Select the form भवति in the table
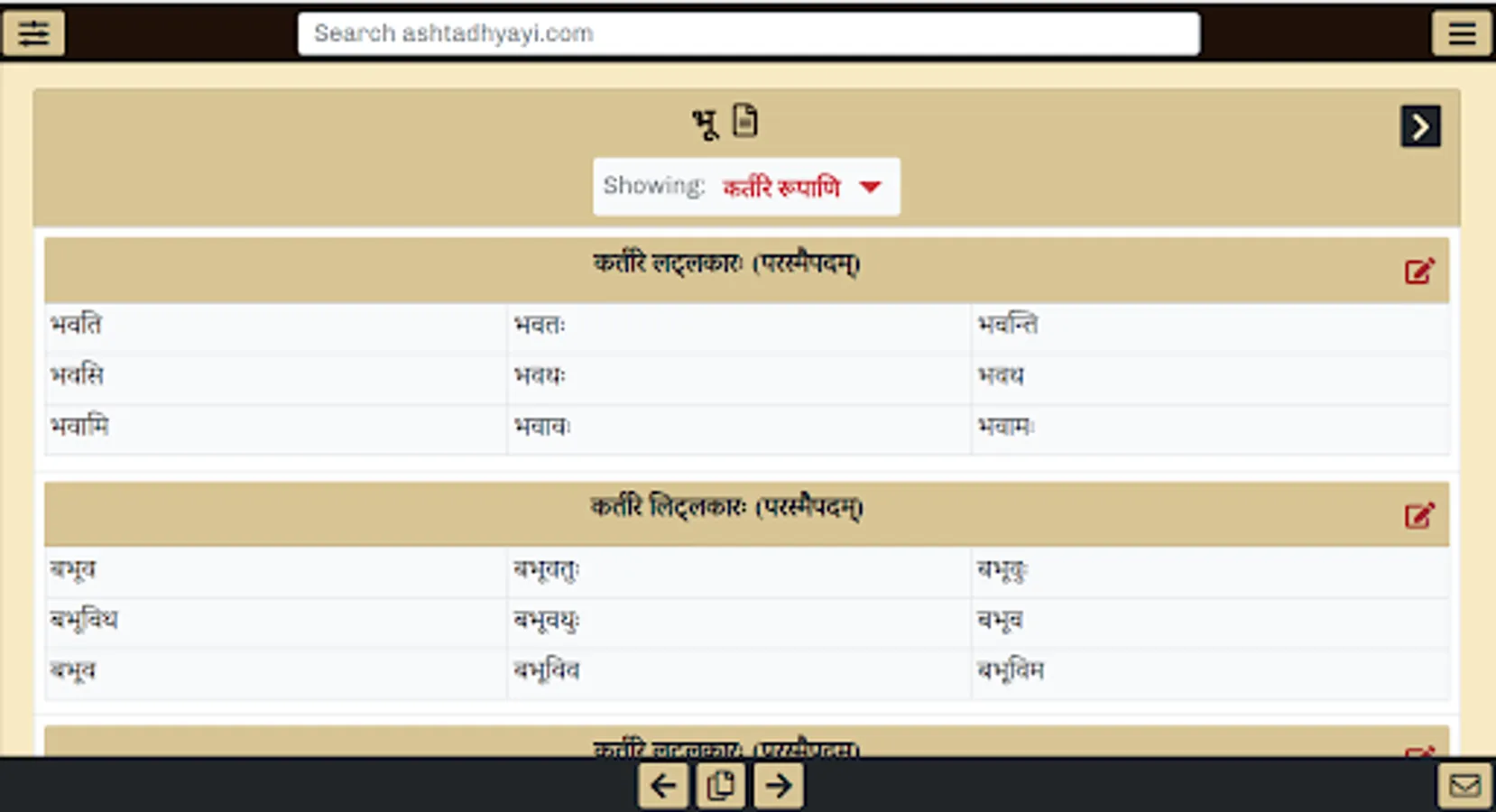1496x812 pixels. click(77, 325)
